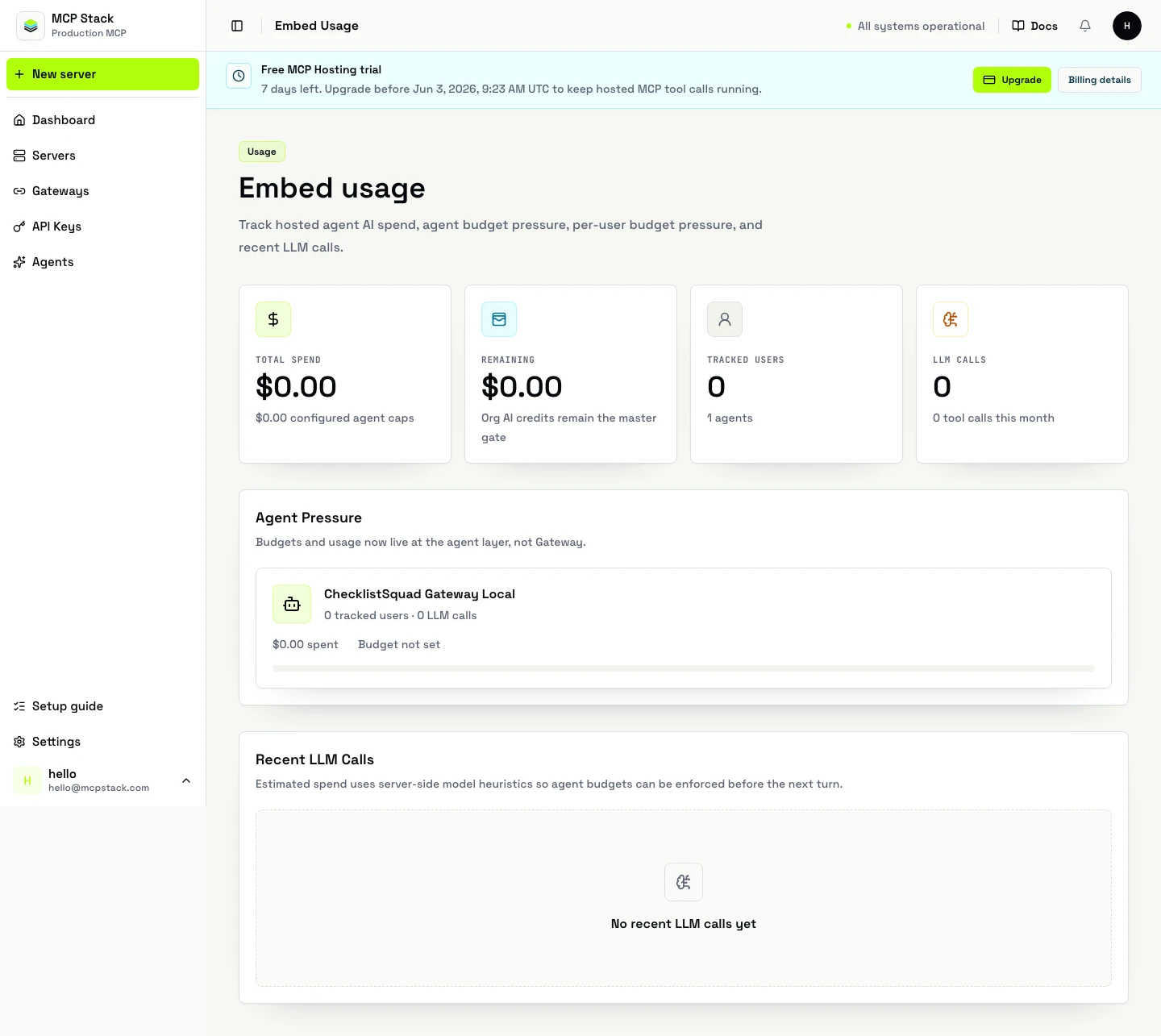The image size is (1161, 1036).
Task: Click the clock icon in trial banner
Action: pyautogui.click(x=239, y=76)
